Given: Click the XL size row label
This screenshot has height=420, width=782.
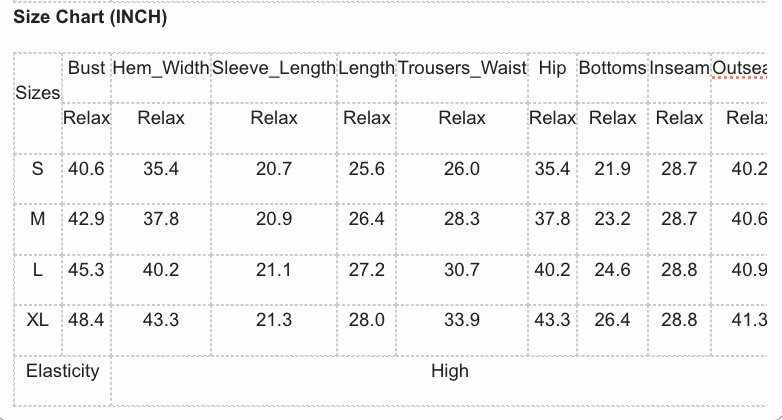Looking at the screenshot, I should pos(38,320).
